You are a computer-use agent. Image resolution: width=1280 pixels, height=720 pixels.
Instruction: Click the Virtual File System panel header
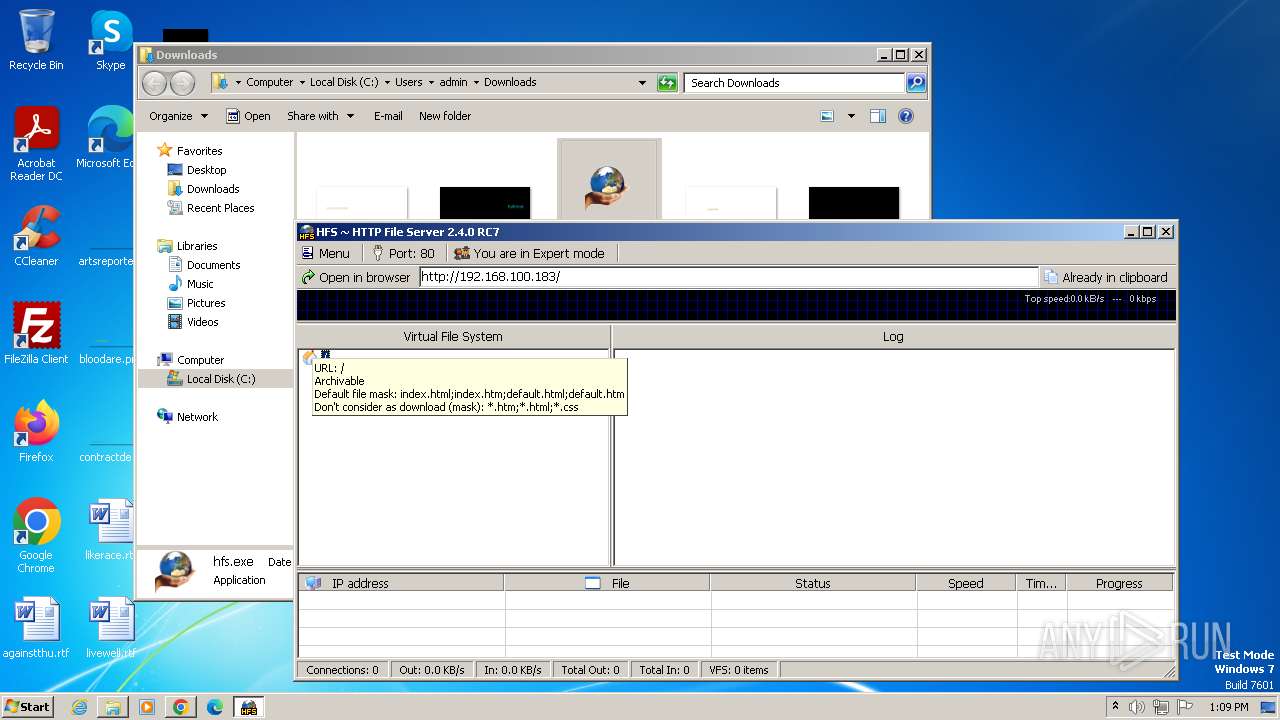[453, 336]
